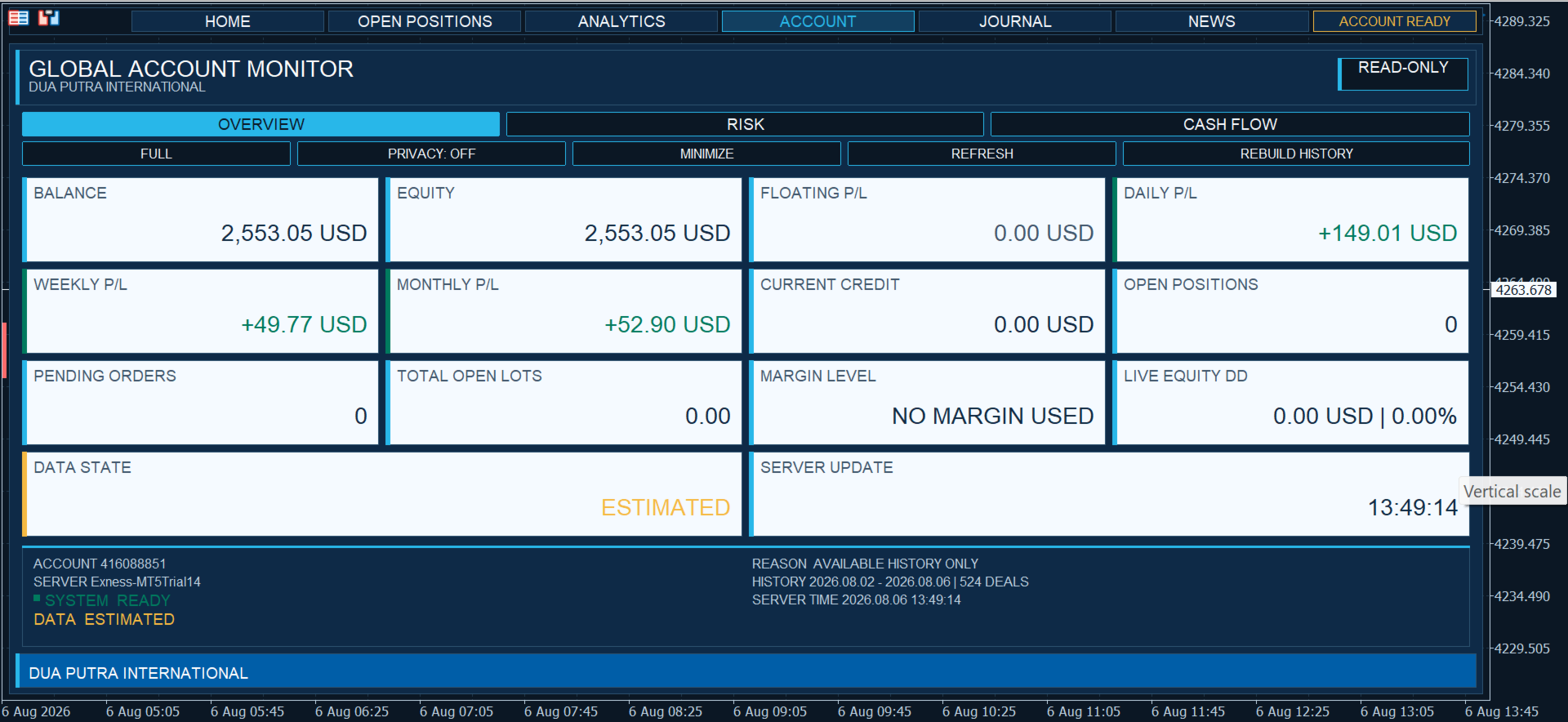The image size is (1568, 722).
Task: Click the EQUITY card label
Action: (x=425, y=193)
